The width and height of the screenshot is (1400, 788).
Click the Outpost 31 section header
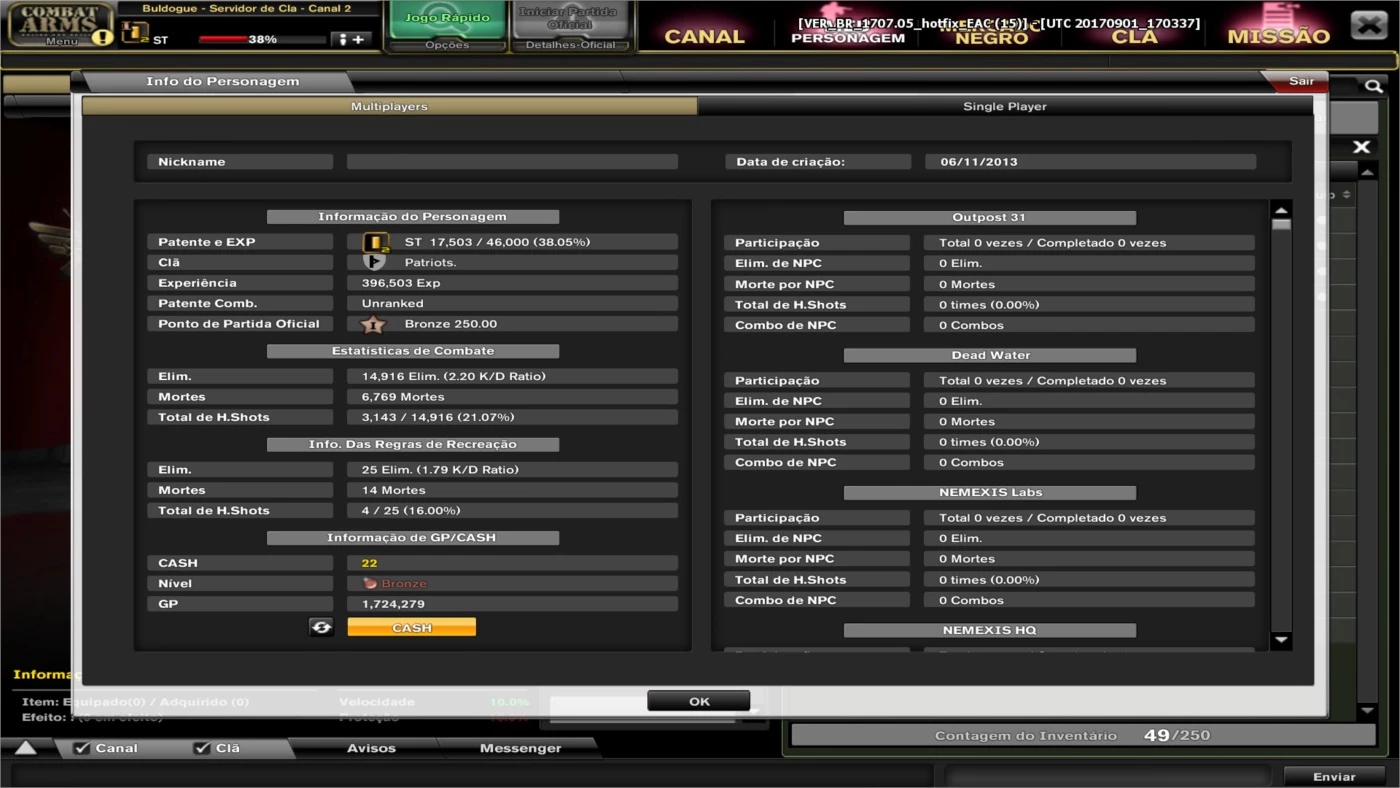click(x=989, y=217)
